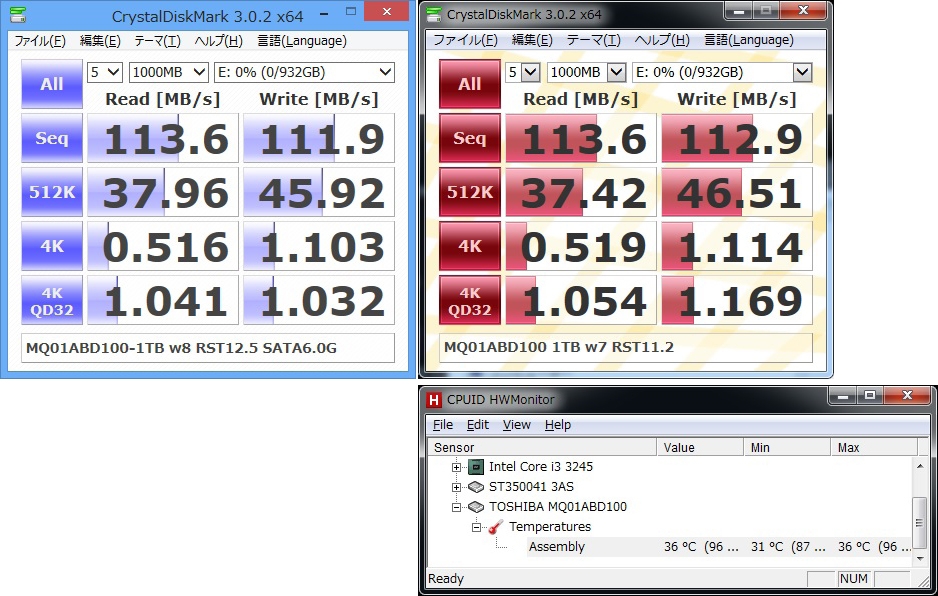Run the Seq test in the red CrystalDiskMark window
The width and height of the screenshot is (938, 596).
[x=470, y=138]
